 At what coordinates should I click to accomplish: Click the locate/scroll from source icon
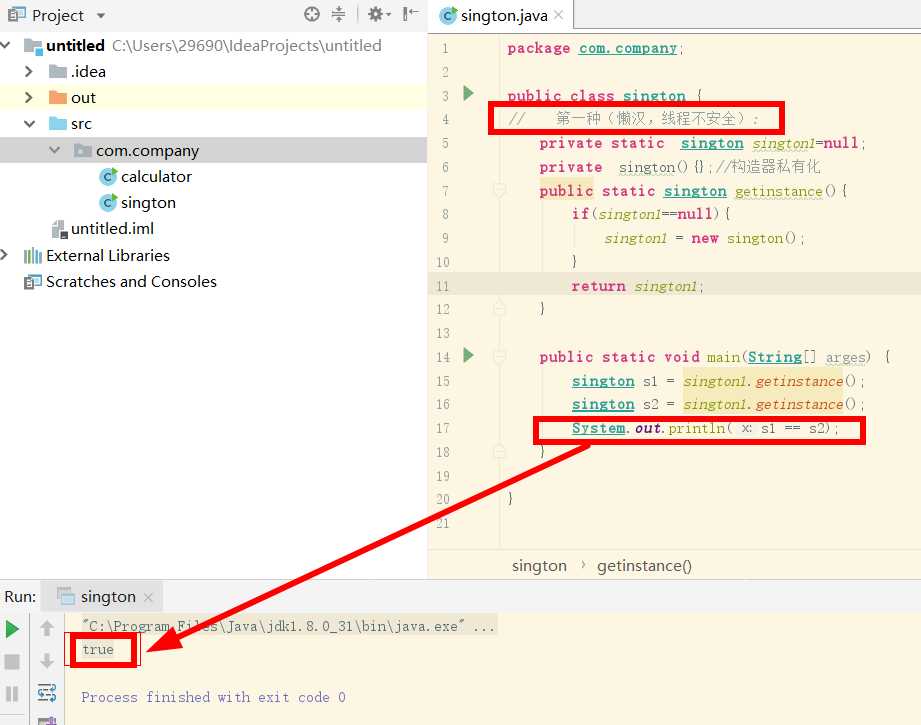point(312,14)
